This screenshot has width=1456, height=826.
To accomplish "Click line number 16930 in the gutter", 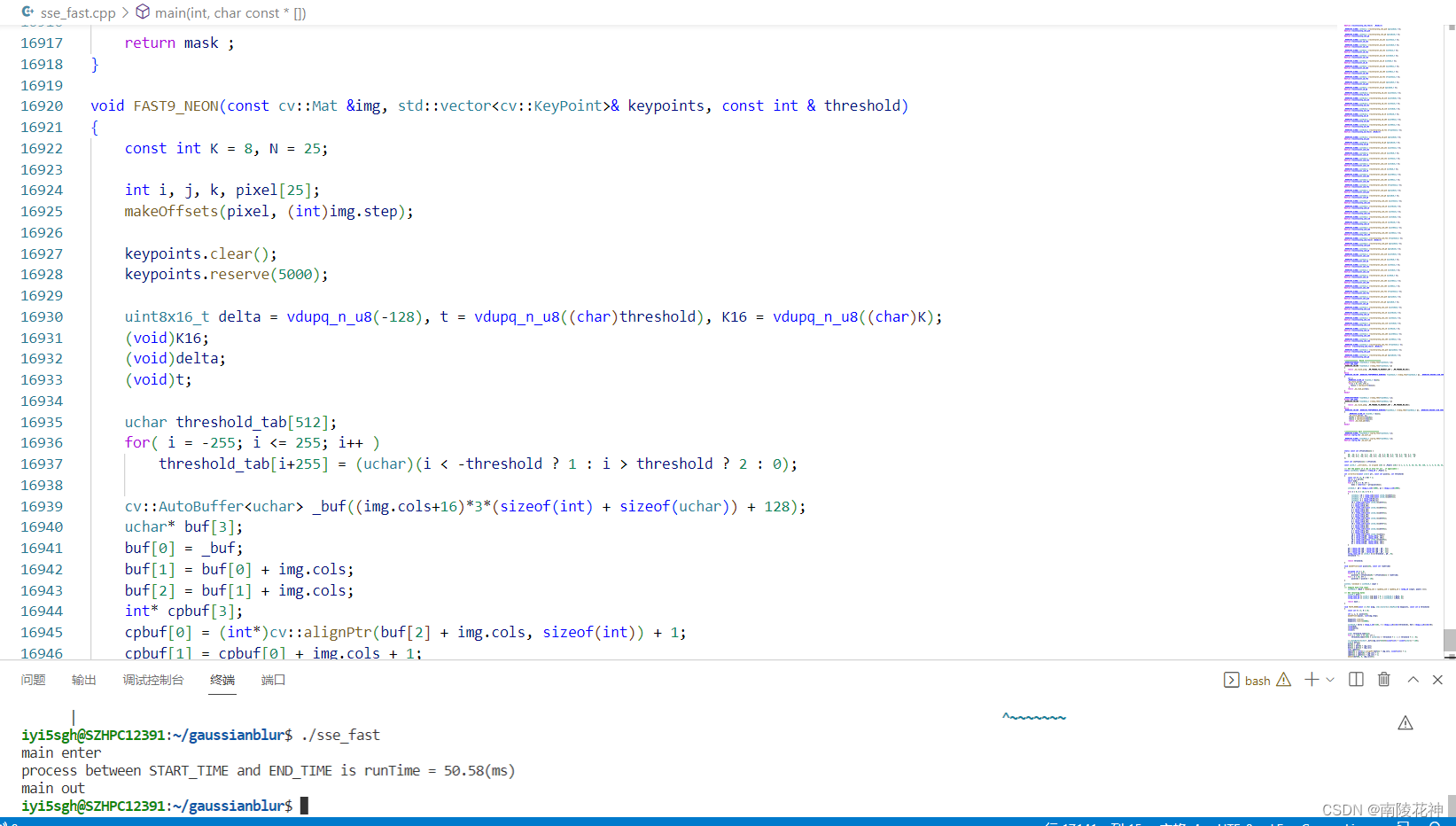I will click(x=42, y=316).
